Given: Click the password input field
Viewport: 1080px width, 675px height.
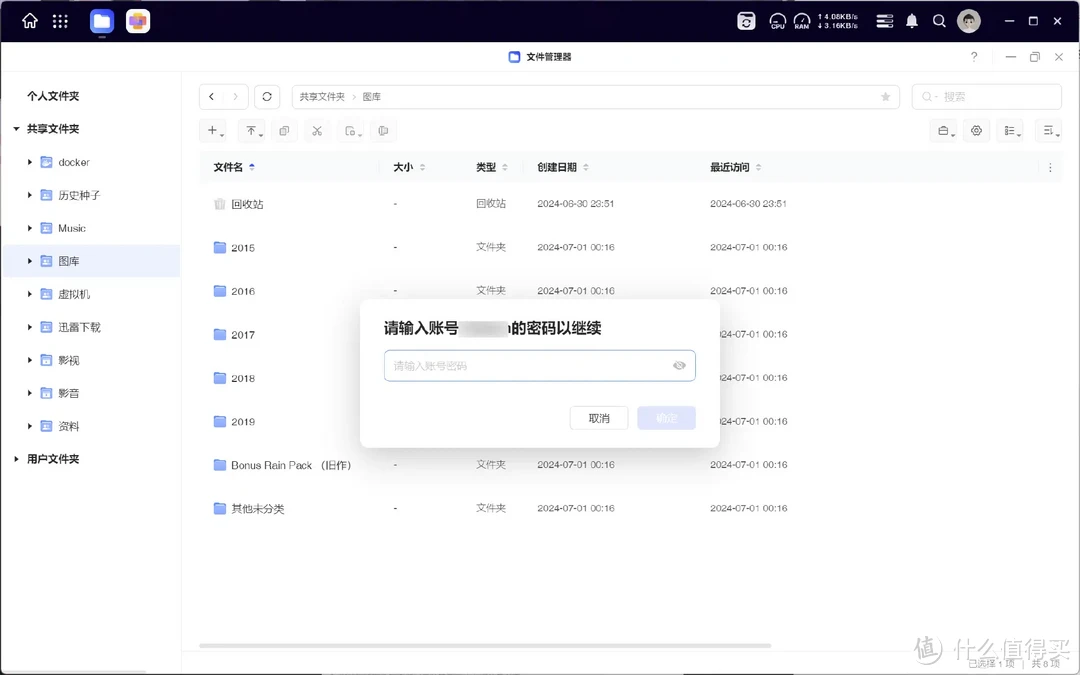Looking at the screenshot, I should (x=530, y=366).
